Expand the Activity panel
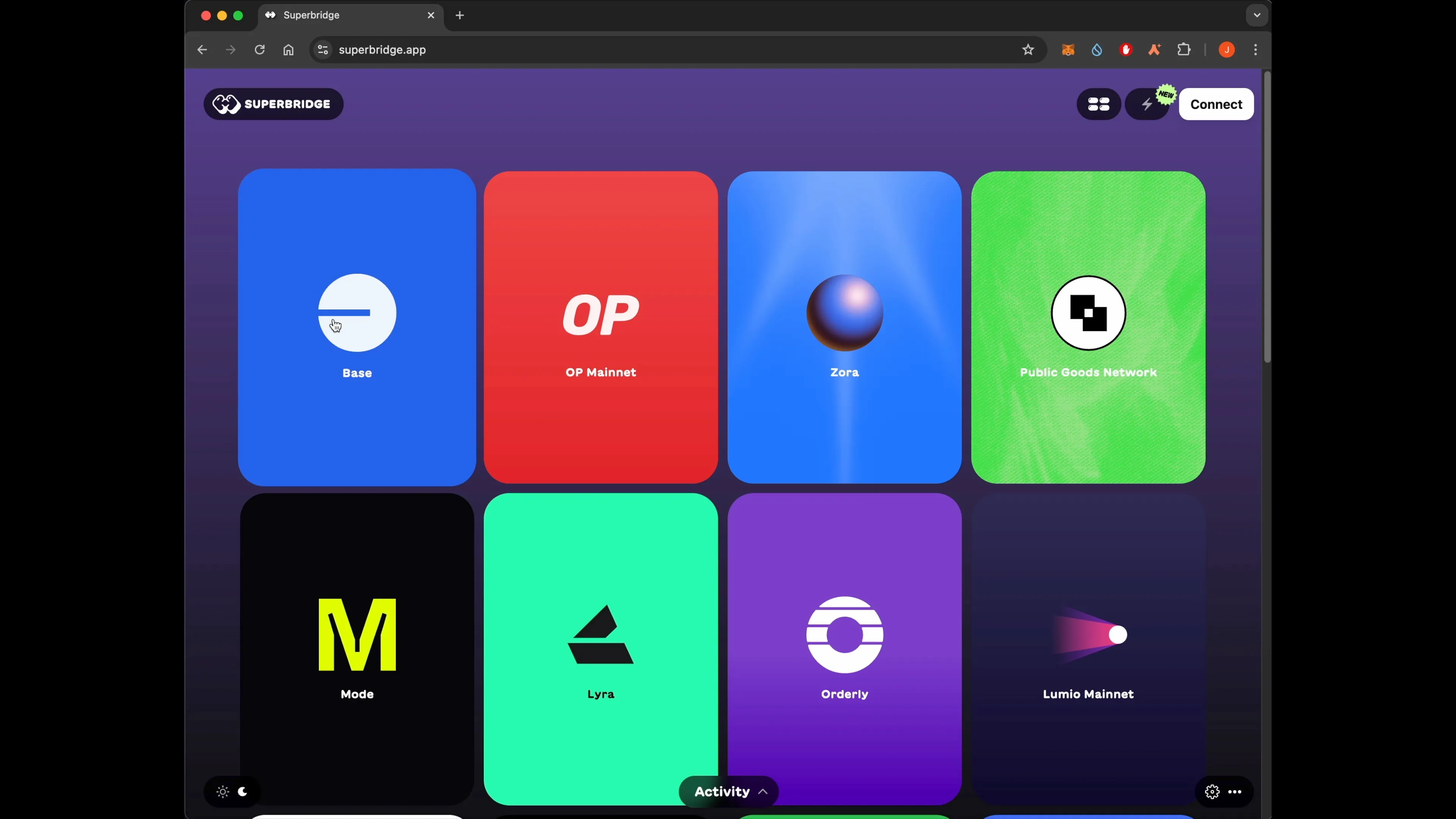Screen dimensions: 1456x819 point(728,791)
